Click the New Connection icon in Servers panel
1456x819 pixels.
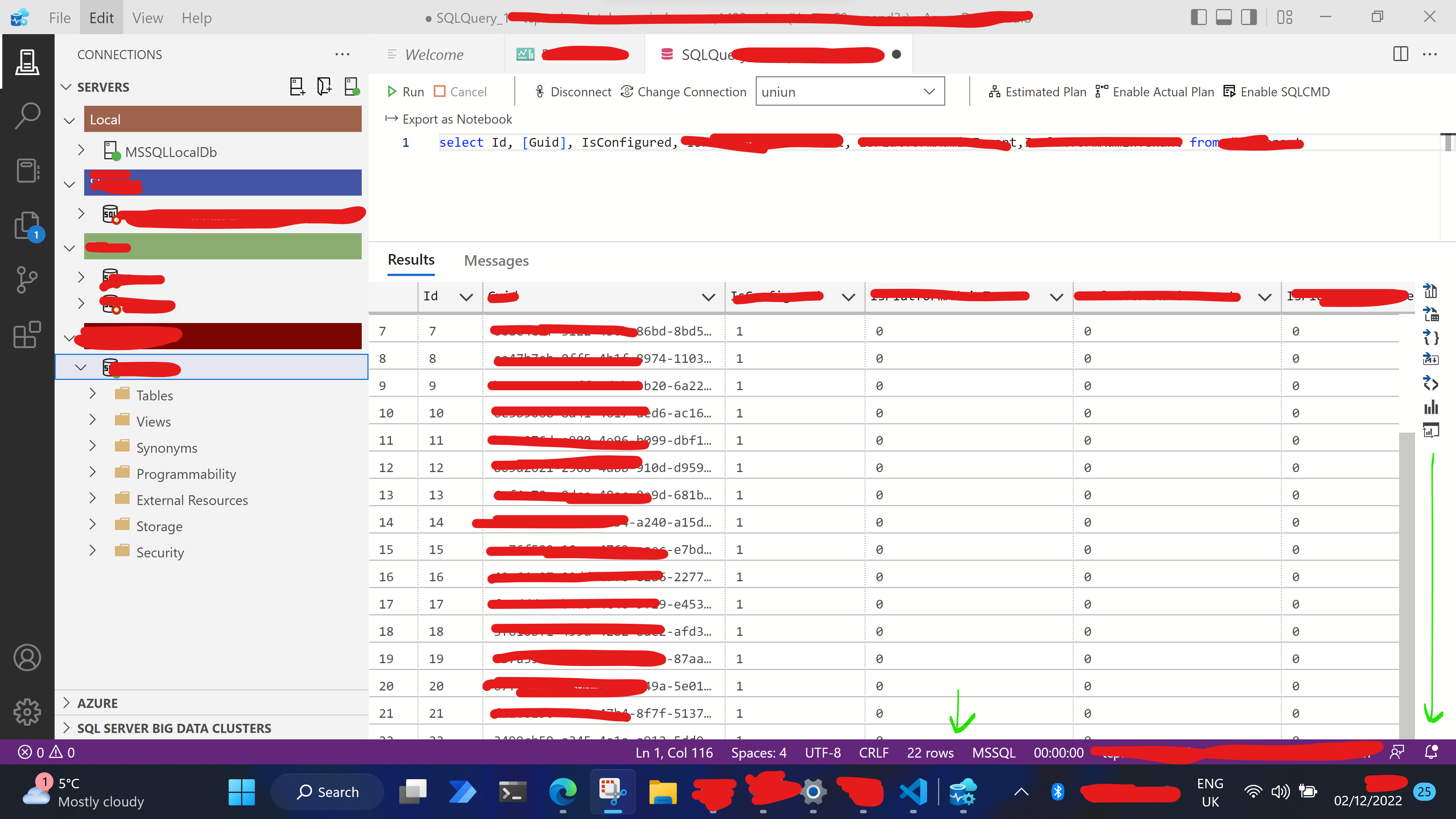[297, 86]
